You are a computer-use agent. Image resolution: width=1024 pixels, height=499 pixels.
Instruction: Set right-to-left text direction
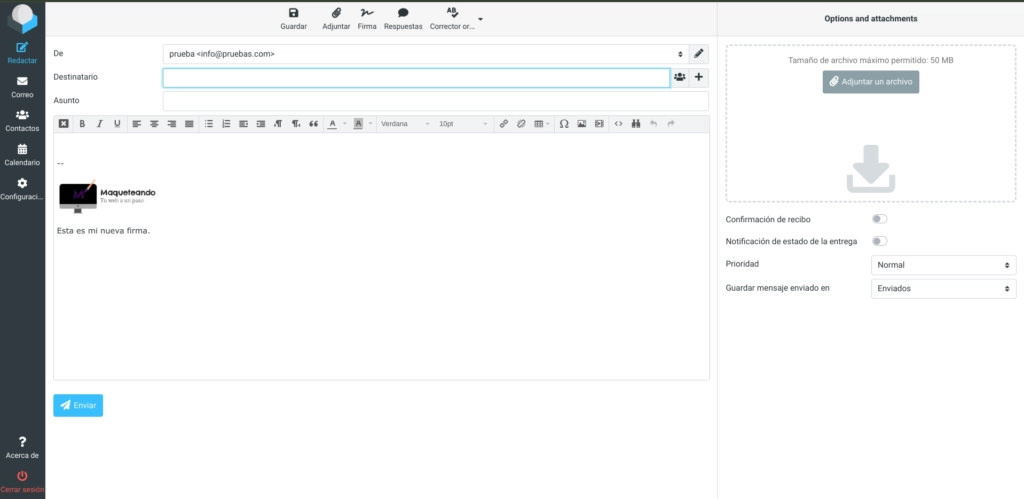tap(296, 123)
